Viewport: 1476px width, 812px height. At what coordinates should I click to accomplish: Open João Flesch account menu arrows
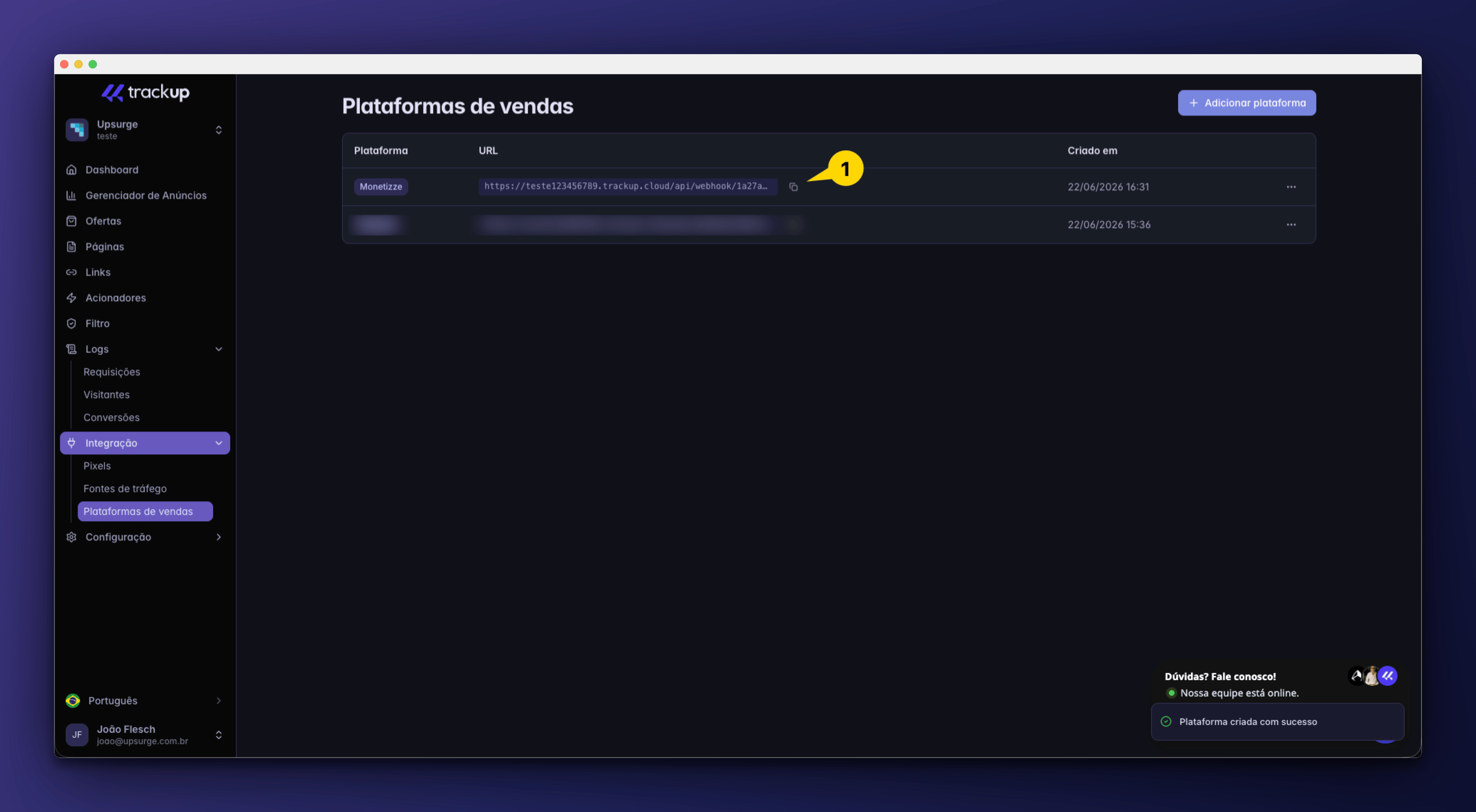pos(218,735)
